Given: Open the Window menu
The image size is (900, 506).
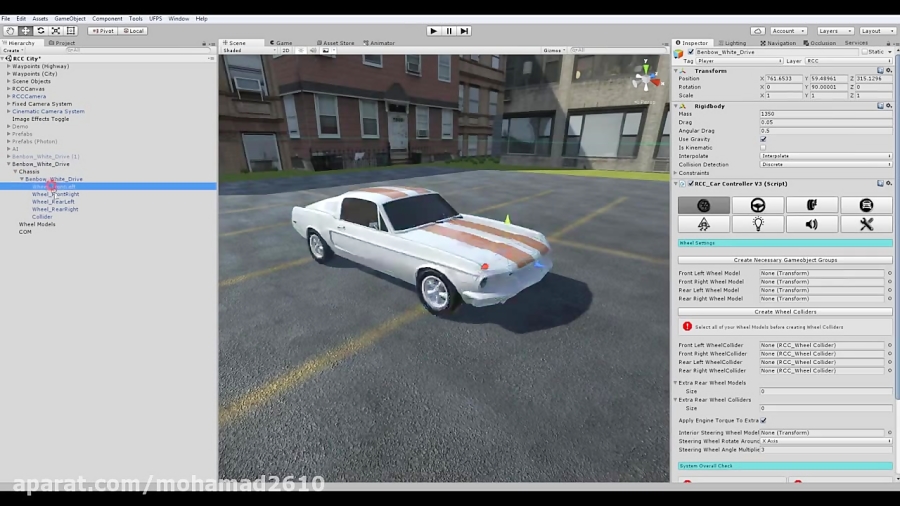Looking at the screenshot, I should (179, 19).
